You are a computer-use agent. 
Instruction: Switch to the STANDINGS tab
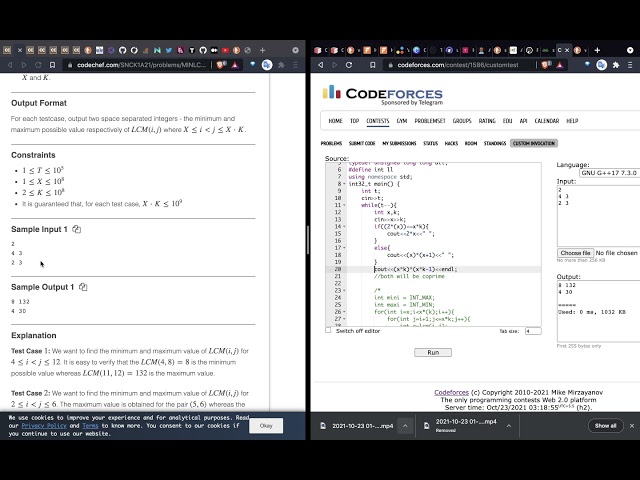coord(495,143)
